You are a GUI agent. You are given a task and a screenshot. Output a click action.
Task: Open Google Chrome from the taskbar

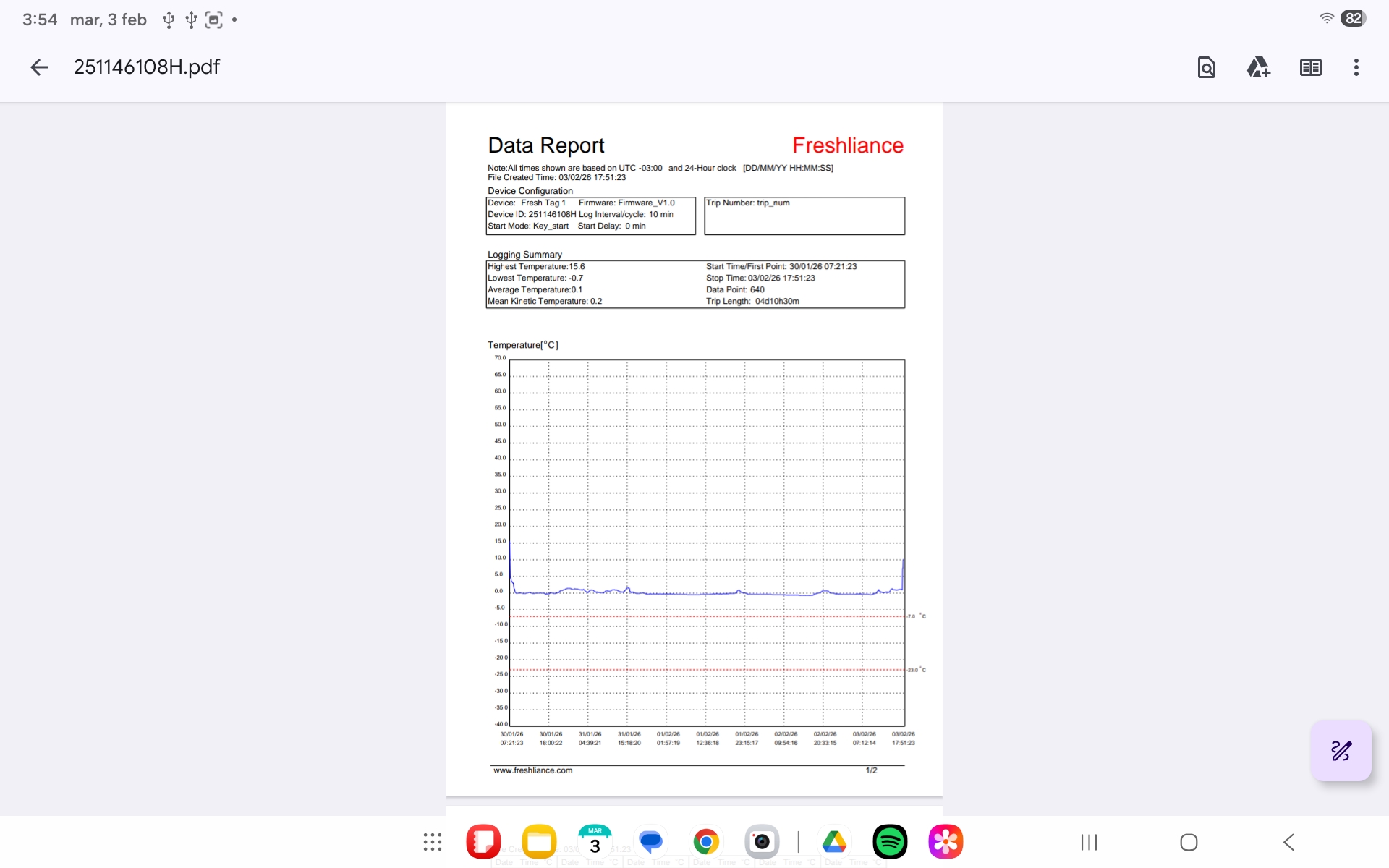pos(706,842)
